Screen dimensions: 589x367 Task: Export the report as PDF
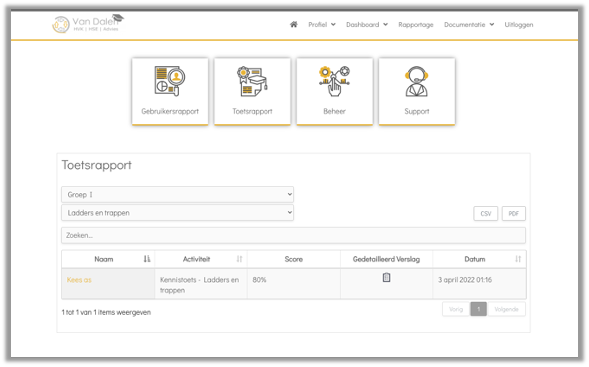(513, 213)
